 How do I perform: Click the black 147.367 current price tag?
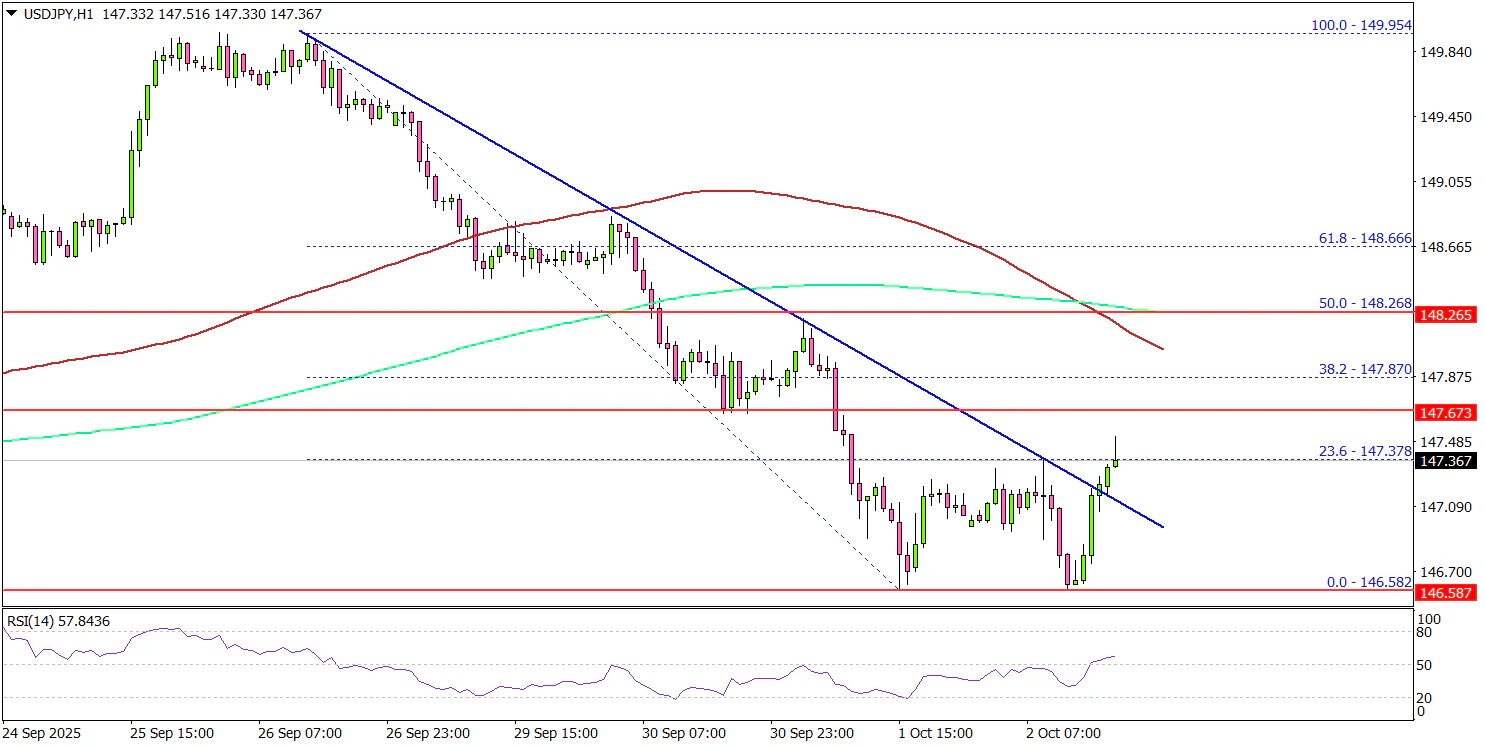pos(1449,461)
